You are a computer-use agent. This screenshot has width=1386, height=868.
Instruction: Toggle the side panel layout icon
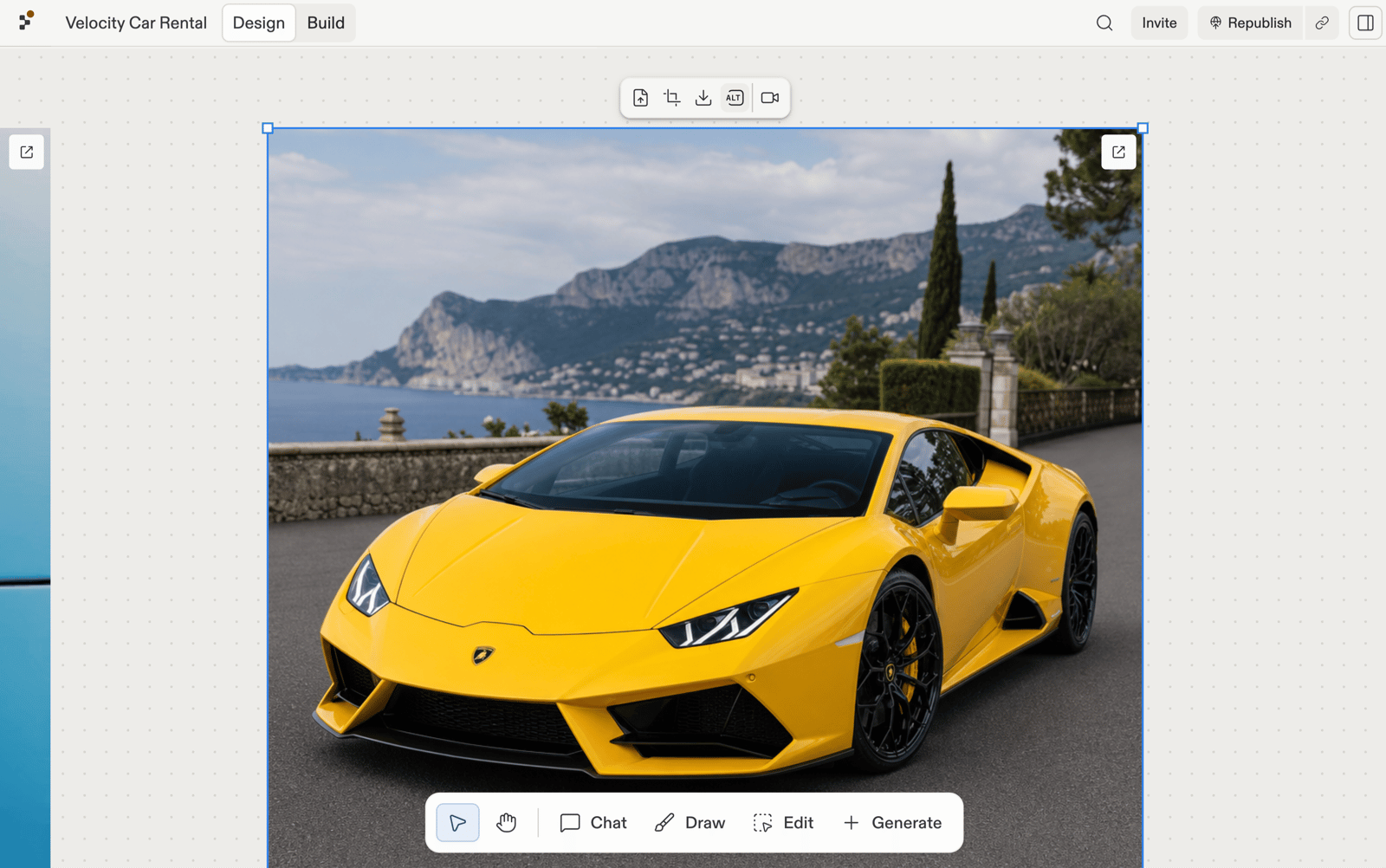click(x=1365, y=23)
